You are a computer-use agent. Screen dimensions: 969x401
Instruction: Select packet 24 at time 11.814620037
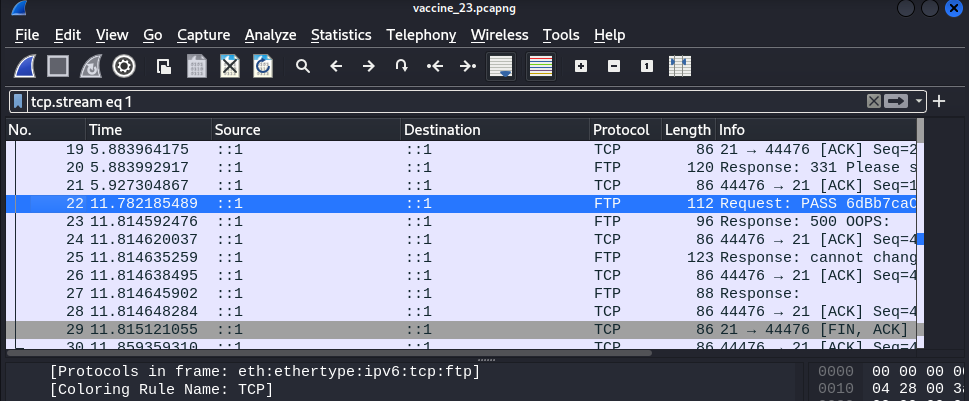462,239
